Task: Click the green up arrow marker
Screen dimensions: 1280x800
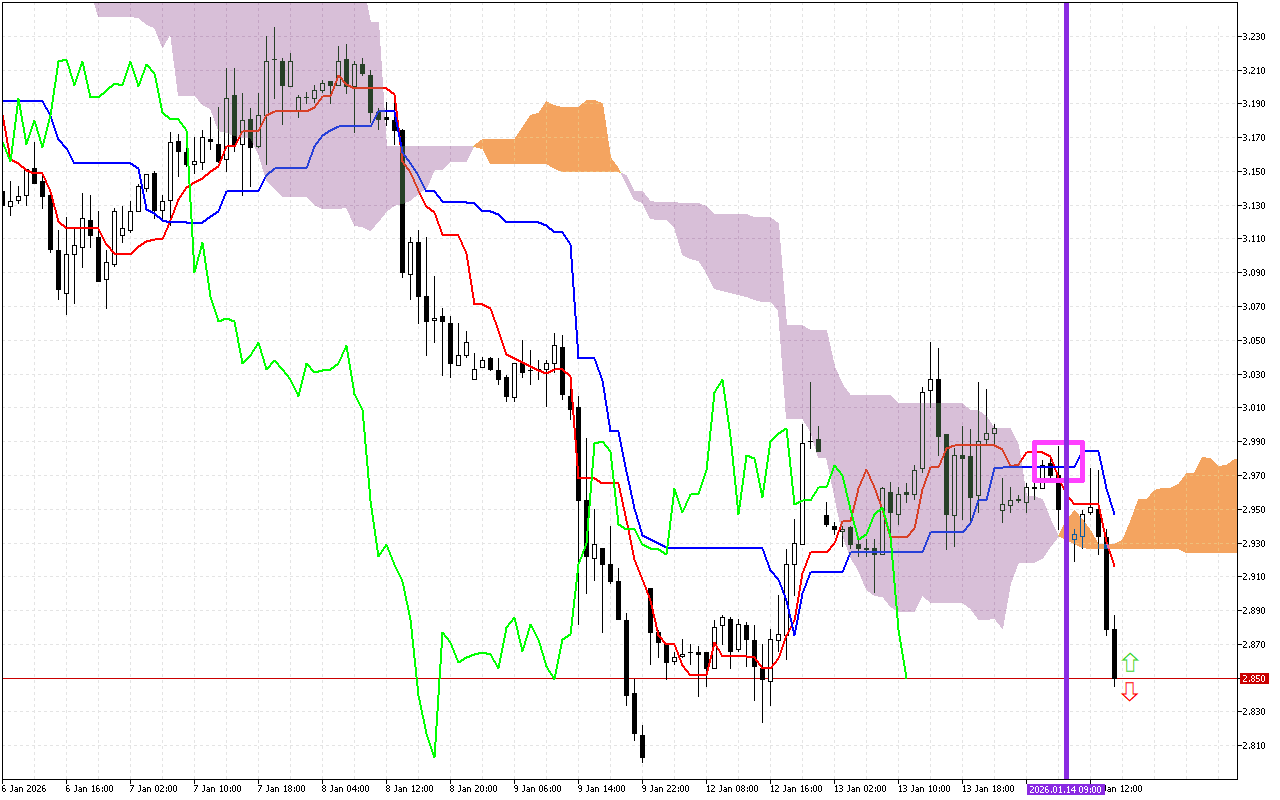Action: click(x=1129, y=661)
